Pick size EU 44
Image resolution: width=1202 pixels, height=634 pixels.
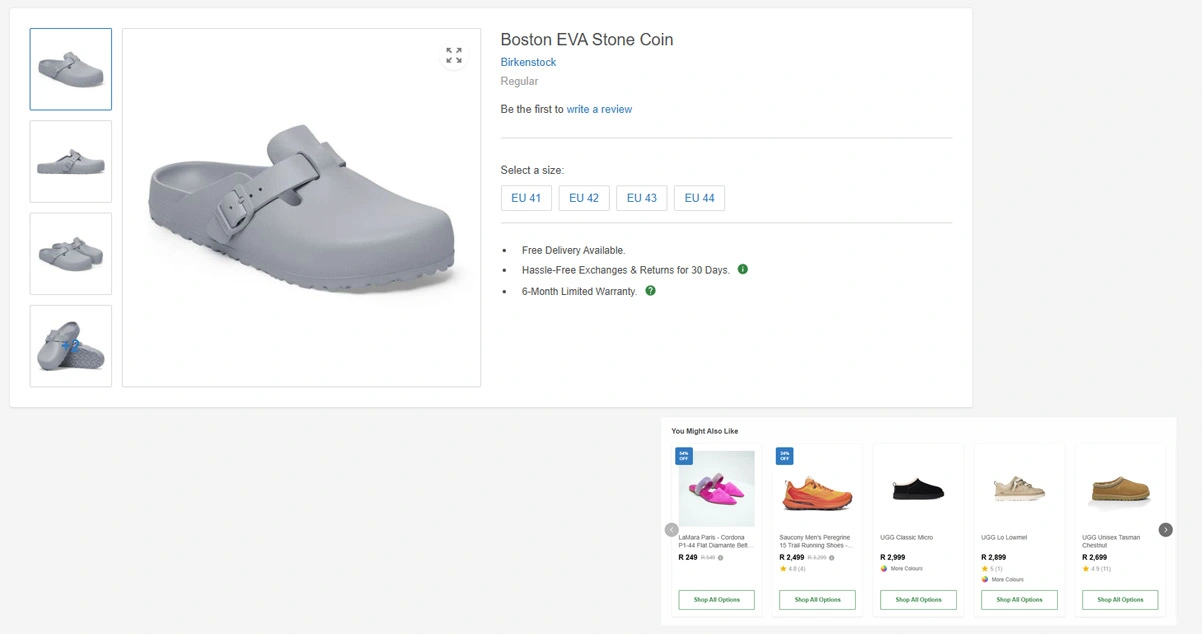699,198
